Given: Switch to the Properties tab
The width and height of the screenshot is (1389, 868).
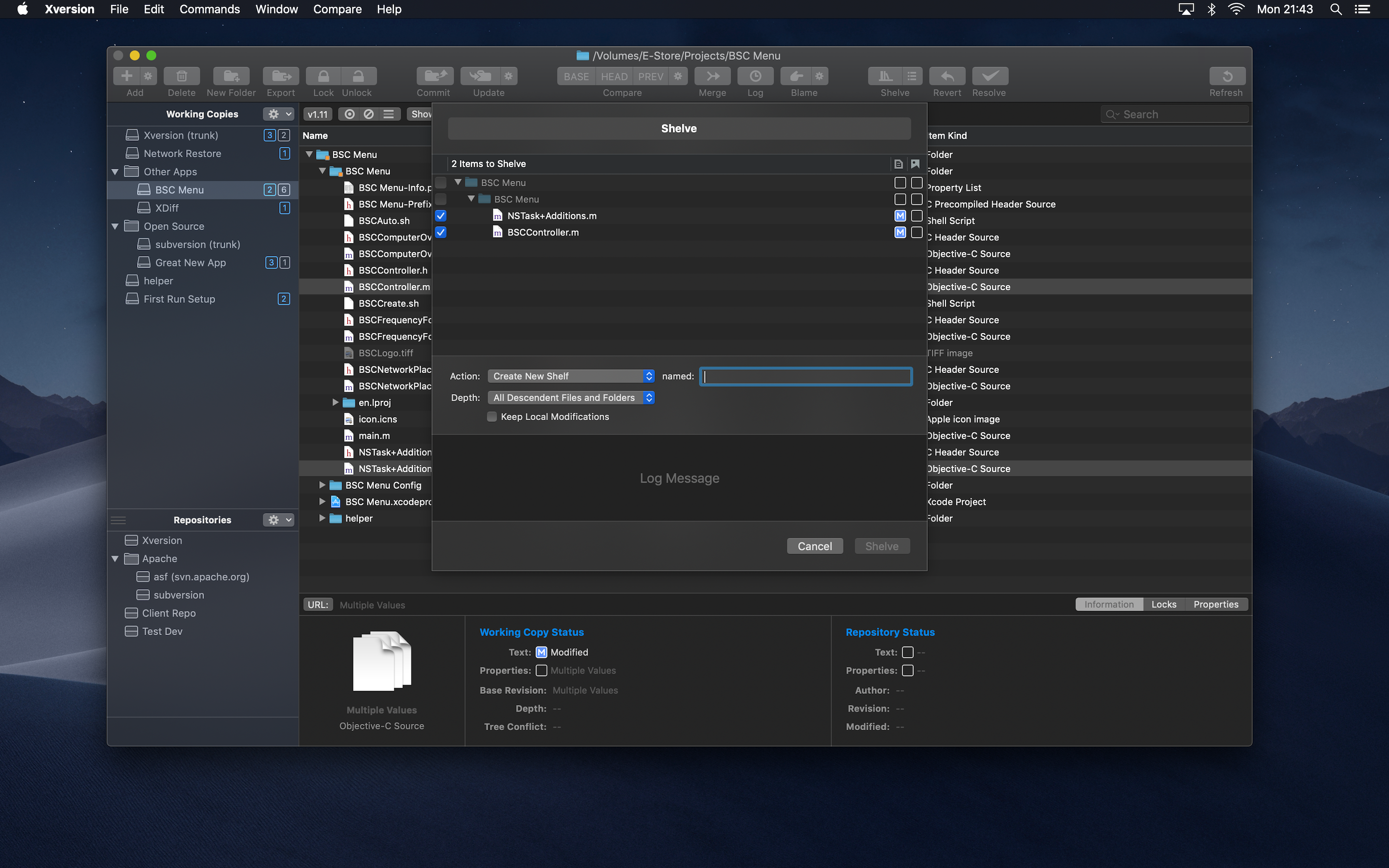Looking at the screenshot, I should (x=1216, y=605).
